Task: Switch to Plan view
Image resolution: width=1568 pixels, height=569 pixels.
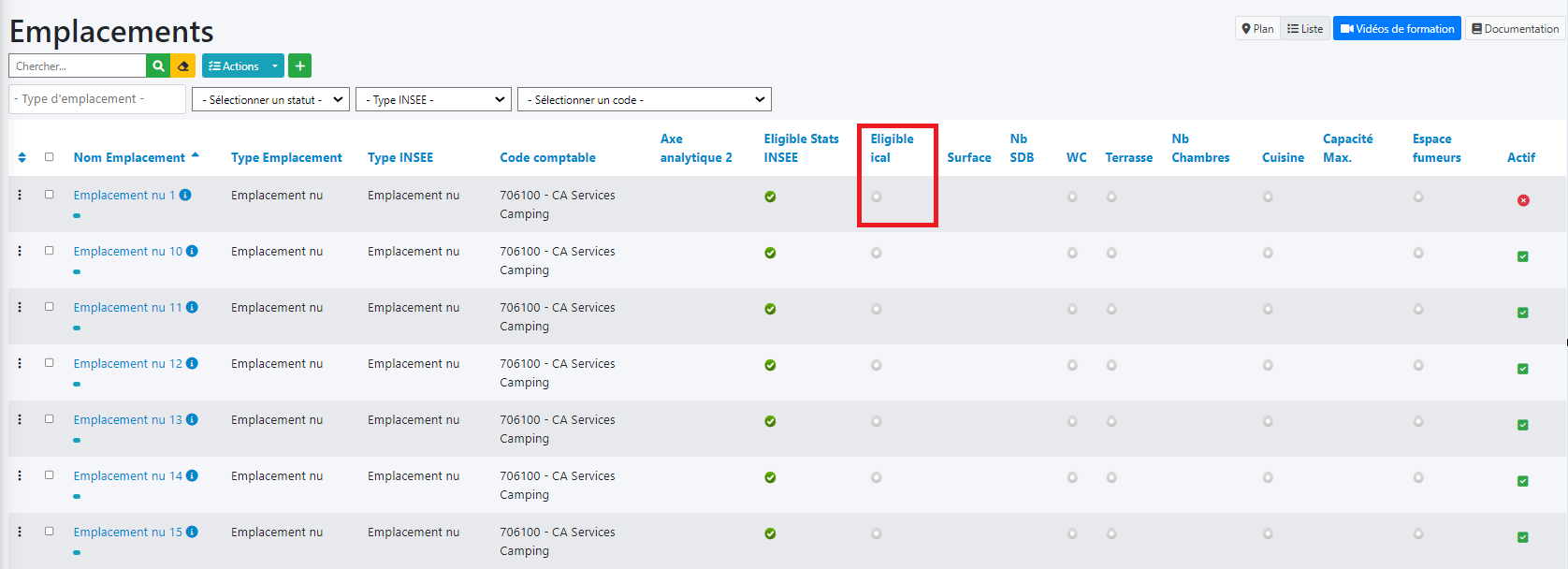Action: (1257, 29)
